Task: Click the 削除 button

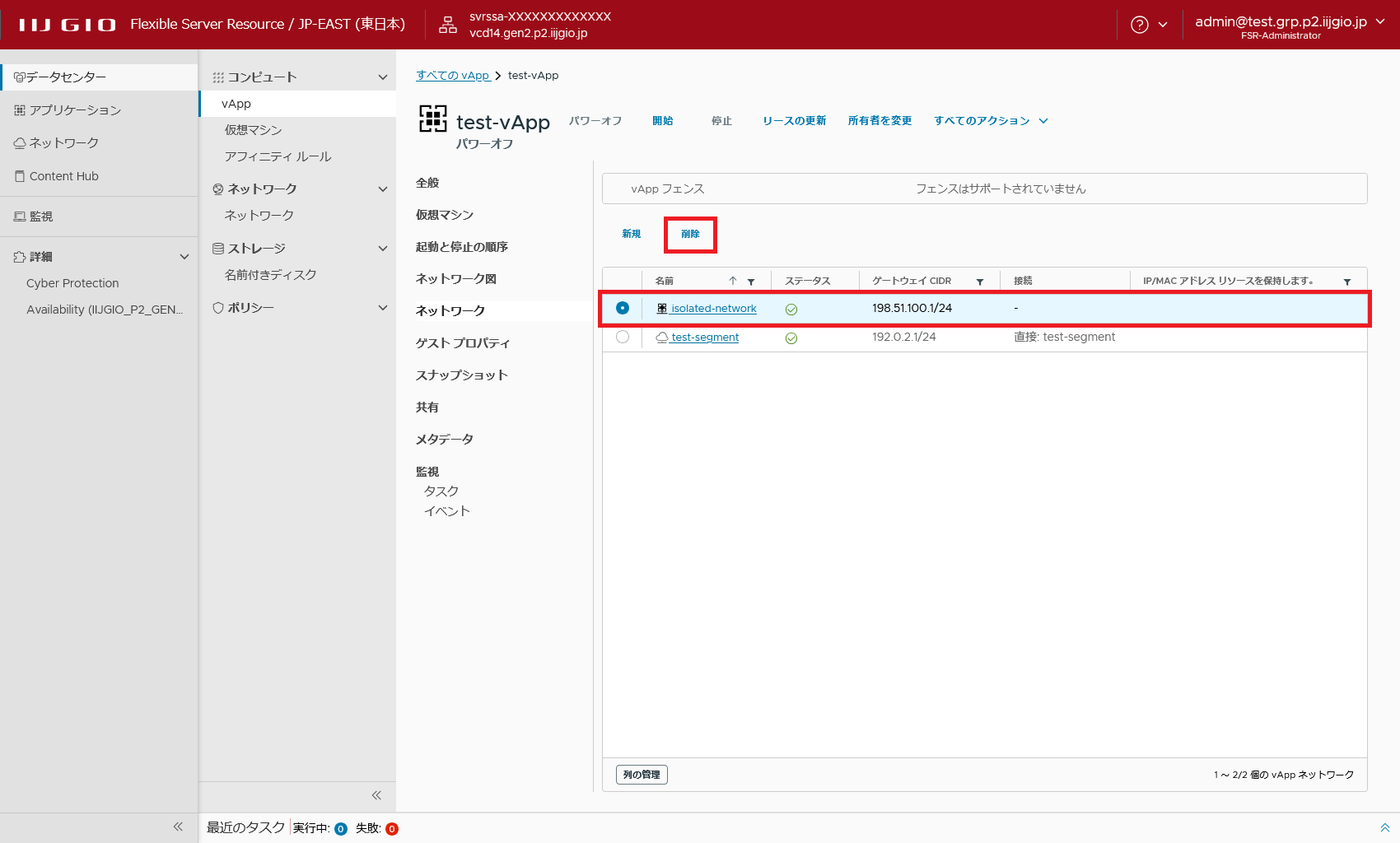Action: (690, 235)
